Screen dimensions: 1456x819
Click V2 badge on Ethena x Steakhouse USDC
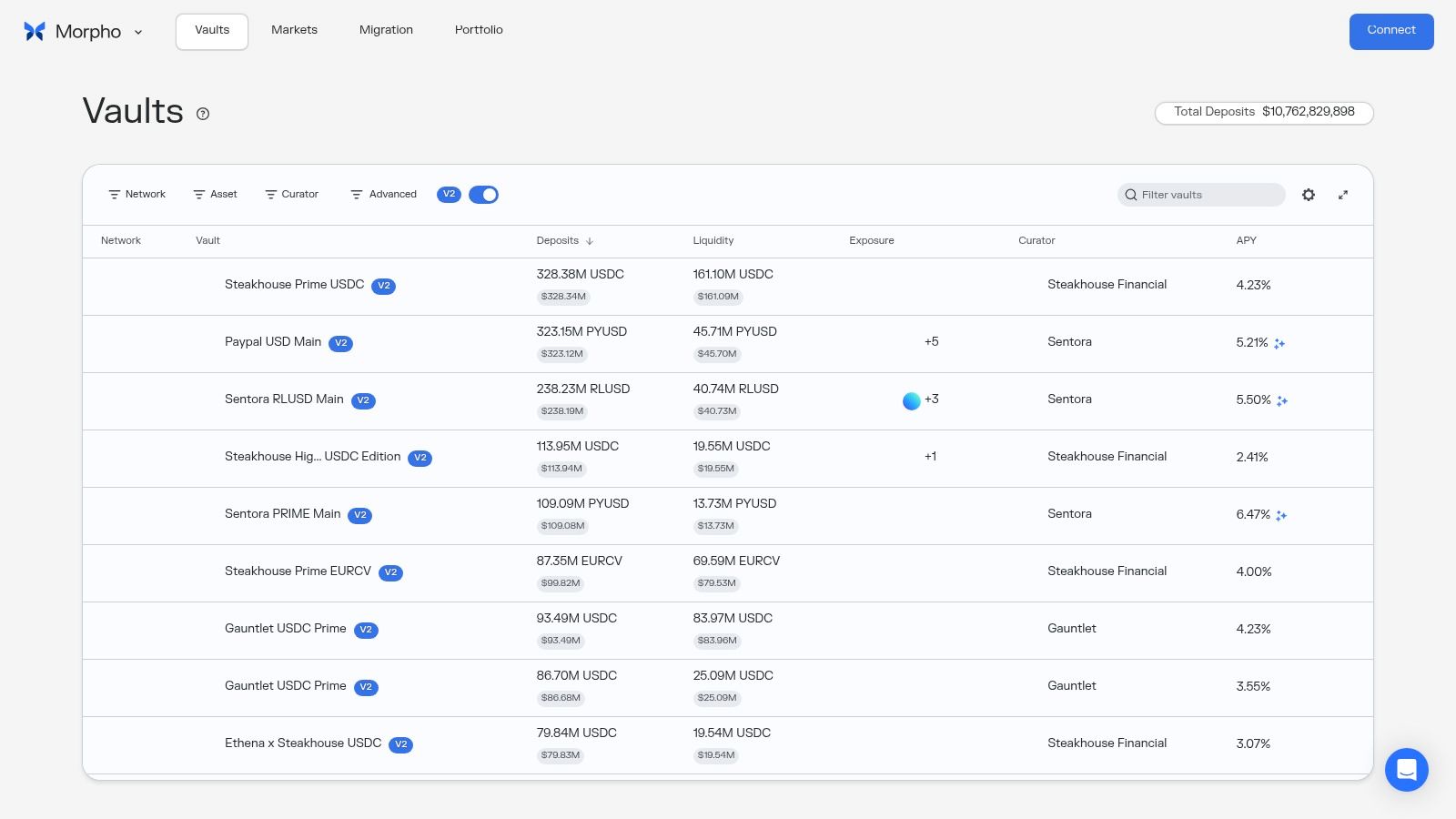click(401, 744)
